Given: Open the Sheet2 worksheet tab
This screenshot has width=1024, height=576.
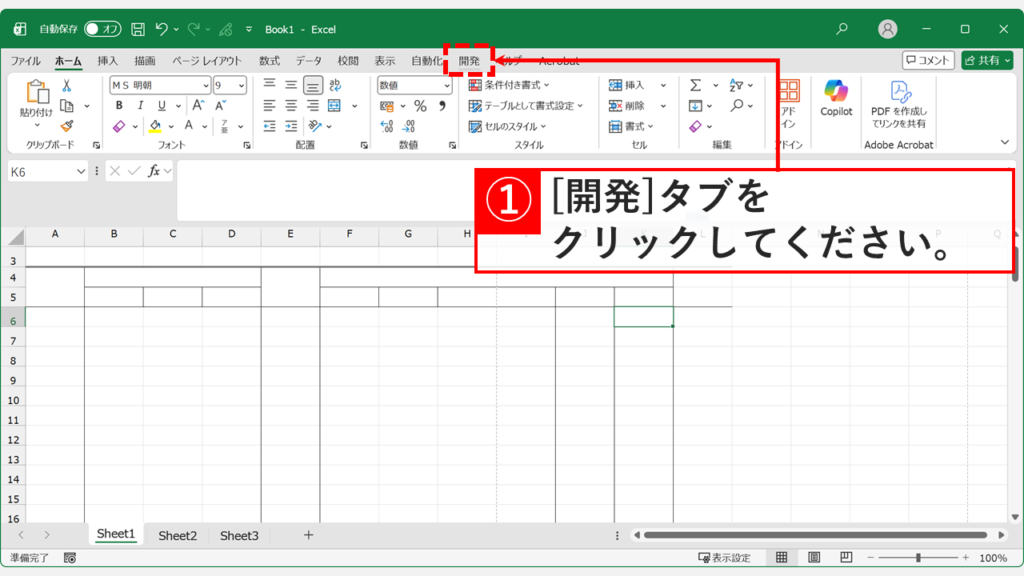Looking at the screenshot, I should click(x=177, y=534).
